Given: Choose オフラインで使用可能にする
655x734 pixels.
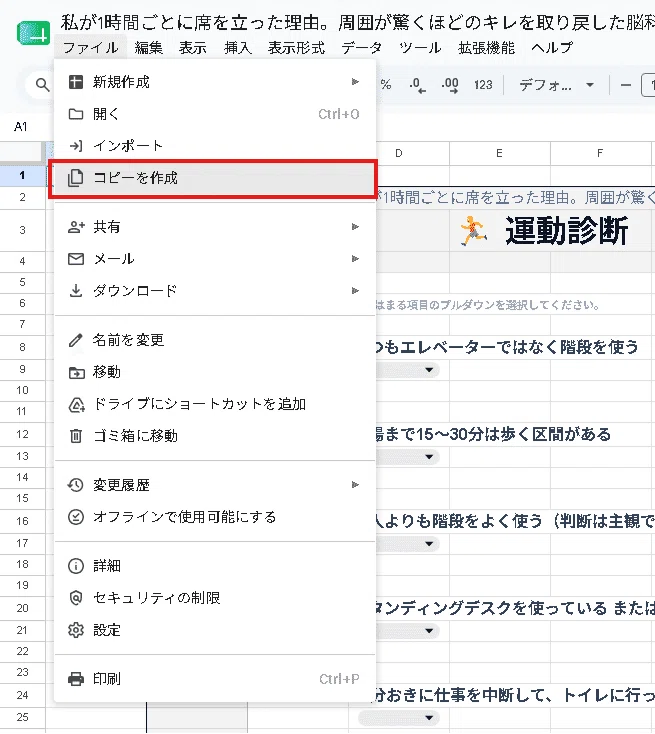Looking at the screenshot, I should (215, 517).
